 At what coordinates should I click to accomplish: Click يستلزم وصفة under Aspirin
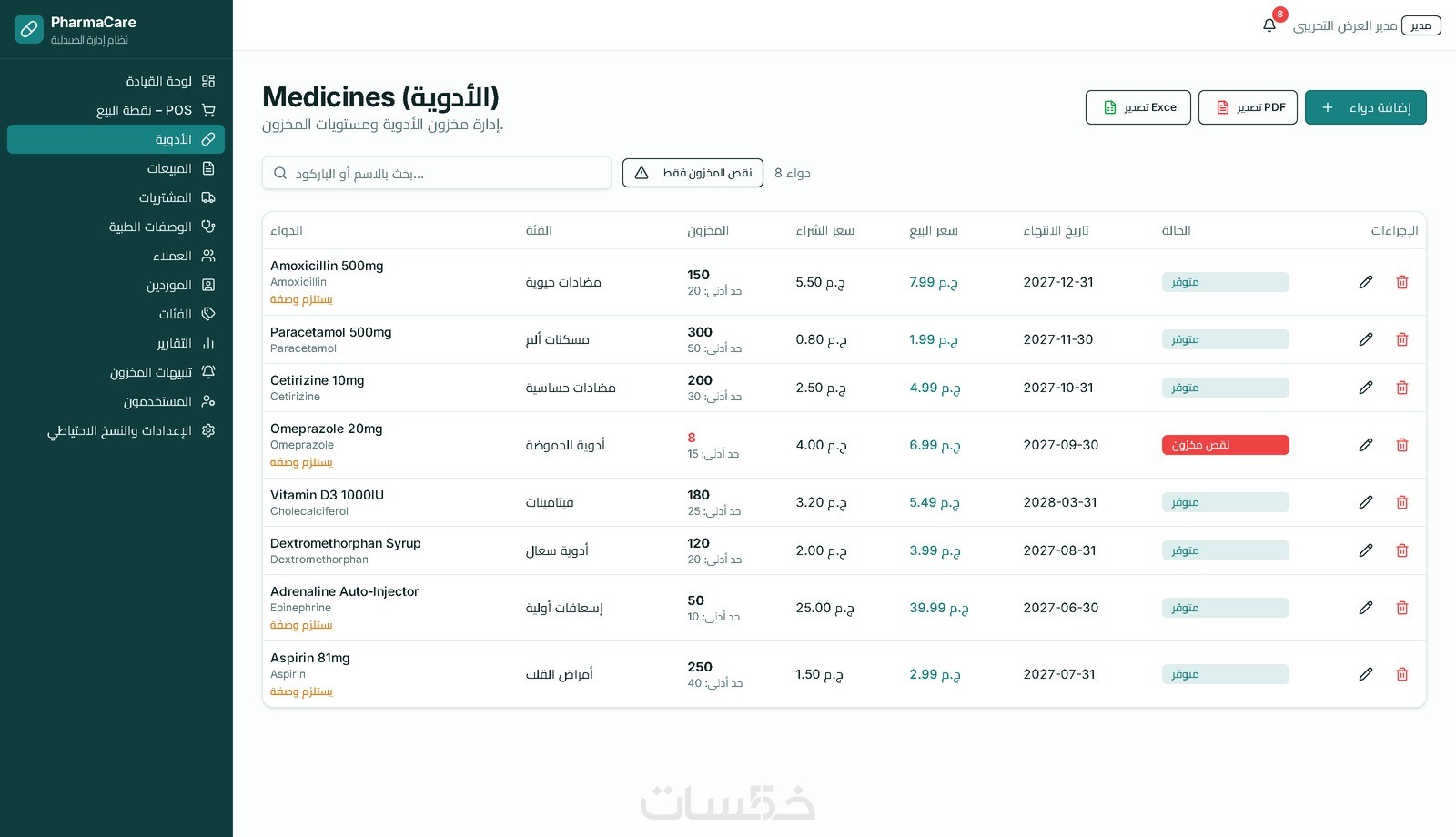point(301,691)
